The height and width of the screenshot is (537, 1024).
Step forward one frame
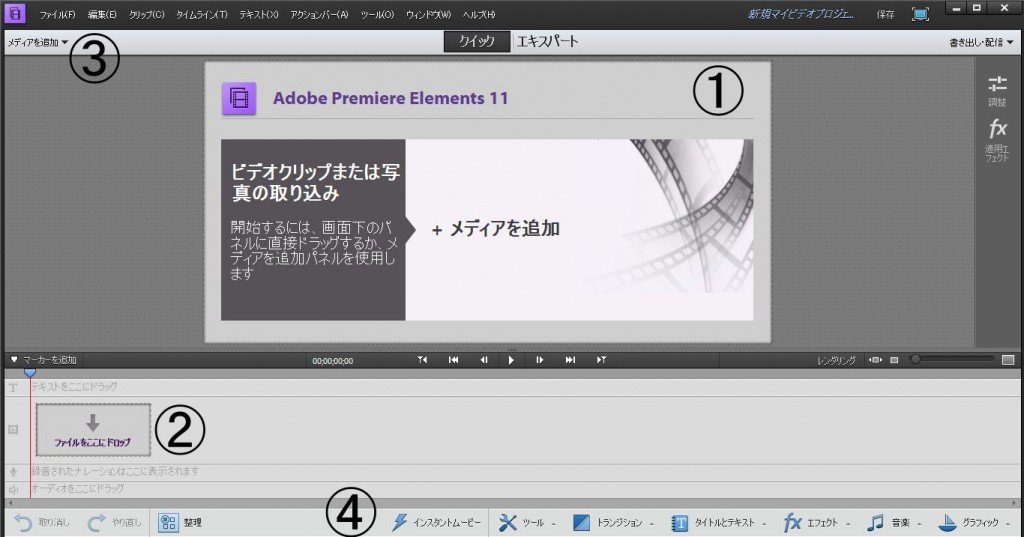[x=539, y=360]
